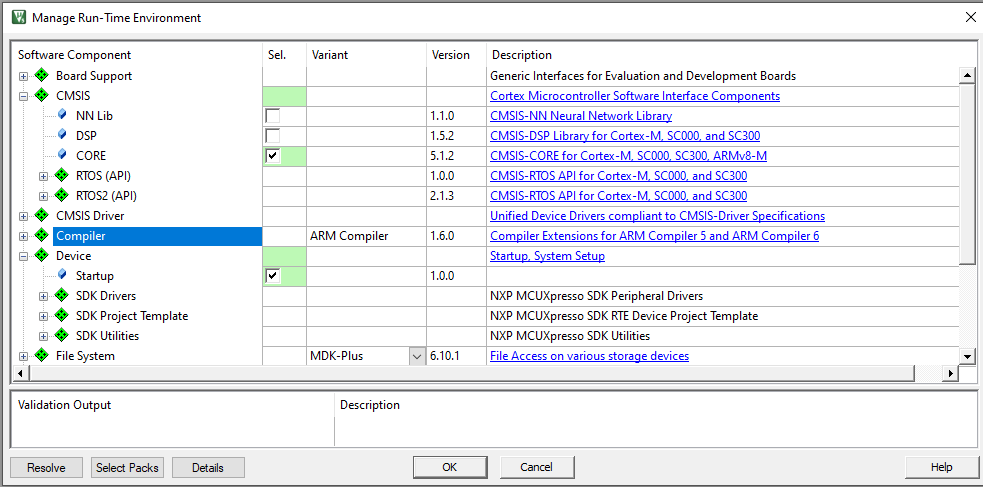
Task: Click the green diamond icon beside SDK Drivers
Action: [61, 296]
